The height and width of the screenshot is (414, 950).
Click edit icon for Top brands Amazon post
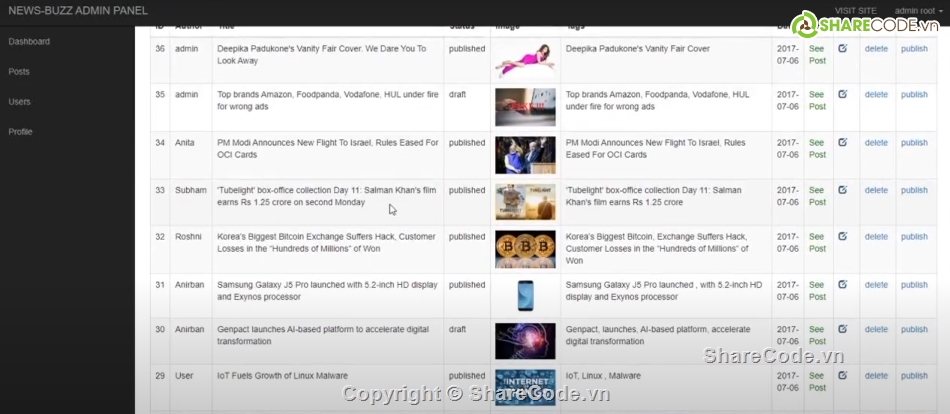[842, 94]
